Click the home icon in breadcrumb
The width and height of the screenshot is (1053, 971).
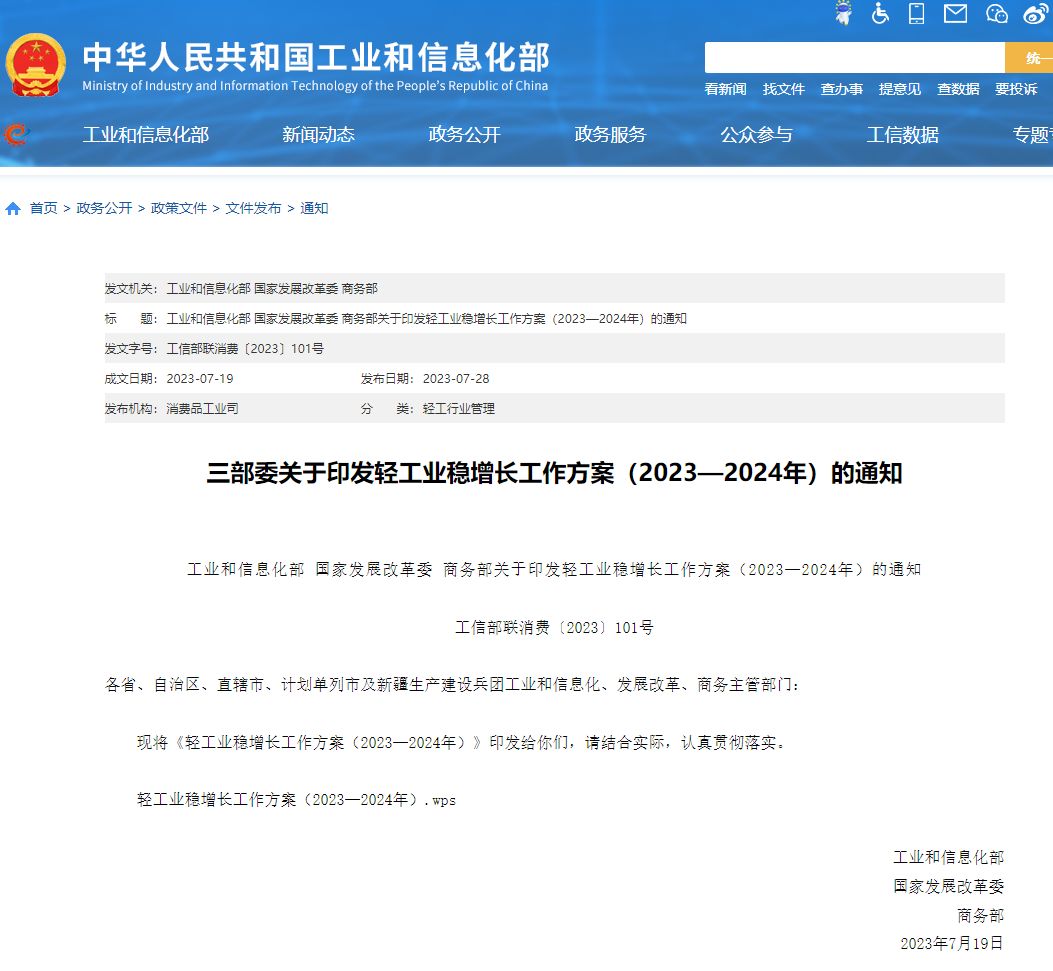pos(13,209)
